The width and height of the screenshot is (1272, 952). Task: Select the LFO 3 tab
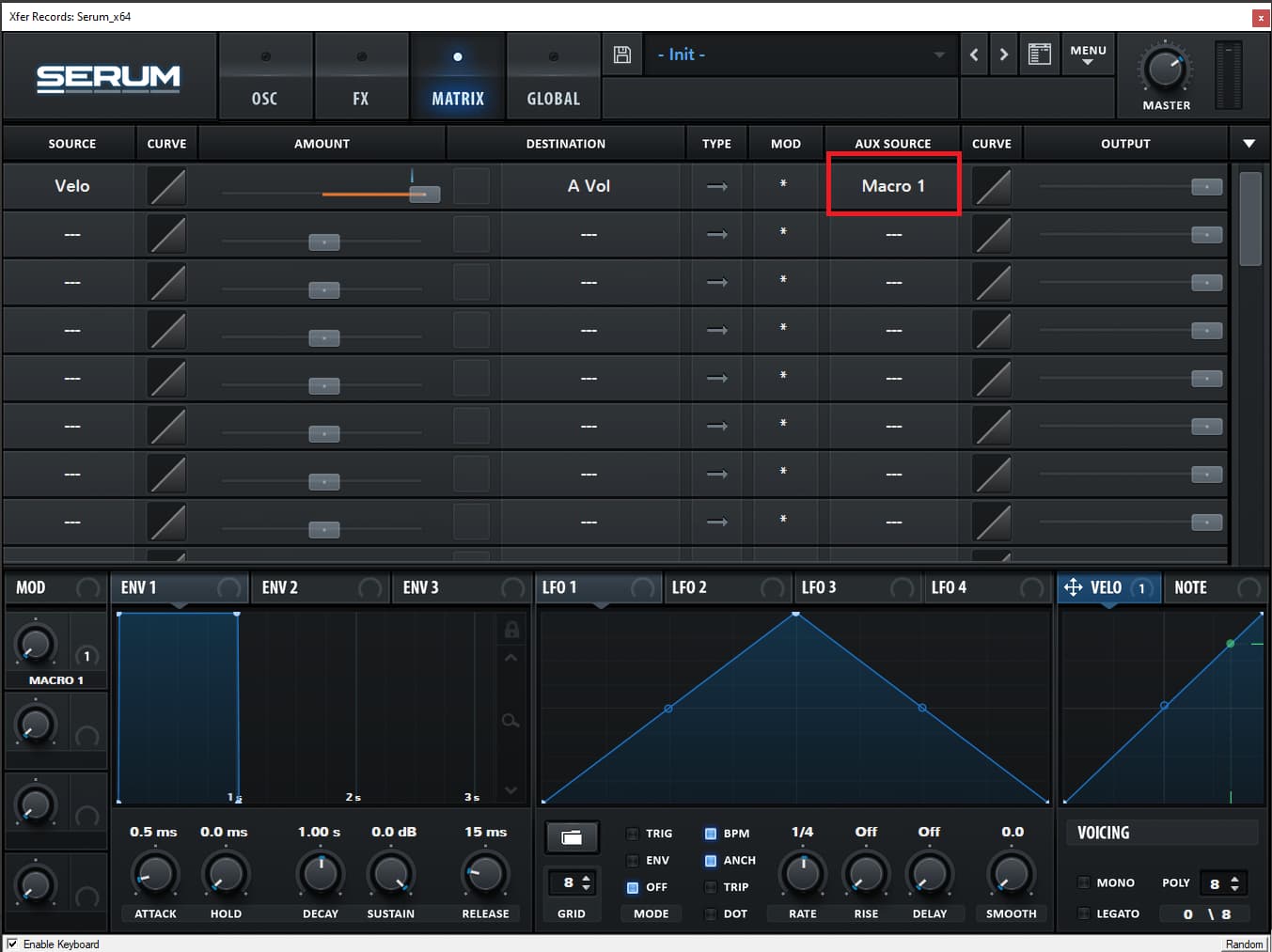point(856,587)
